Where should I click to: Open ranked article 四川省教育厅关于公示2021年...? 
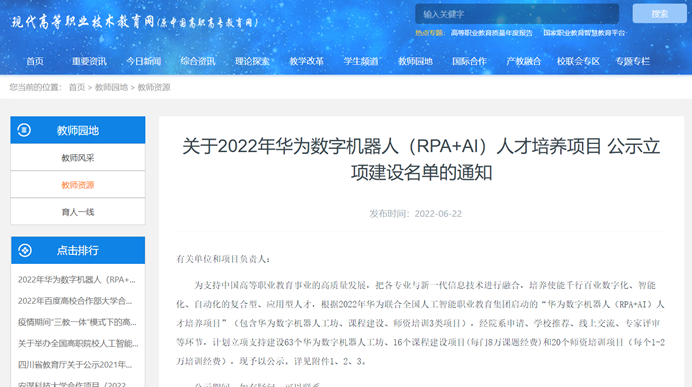[75, 364]
